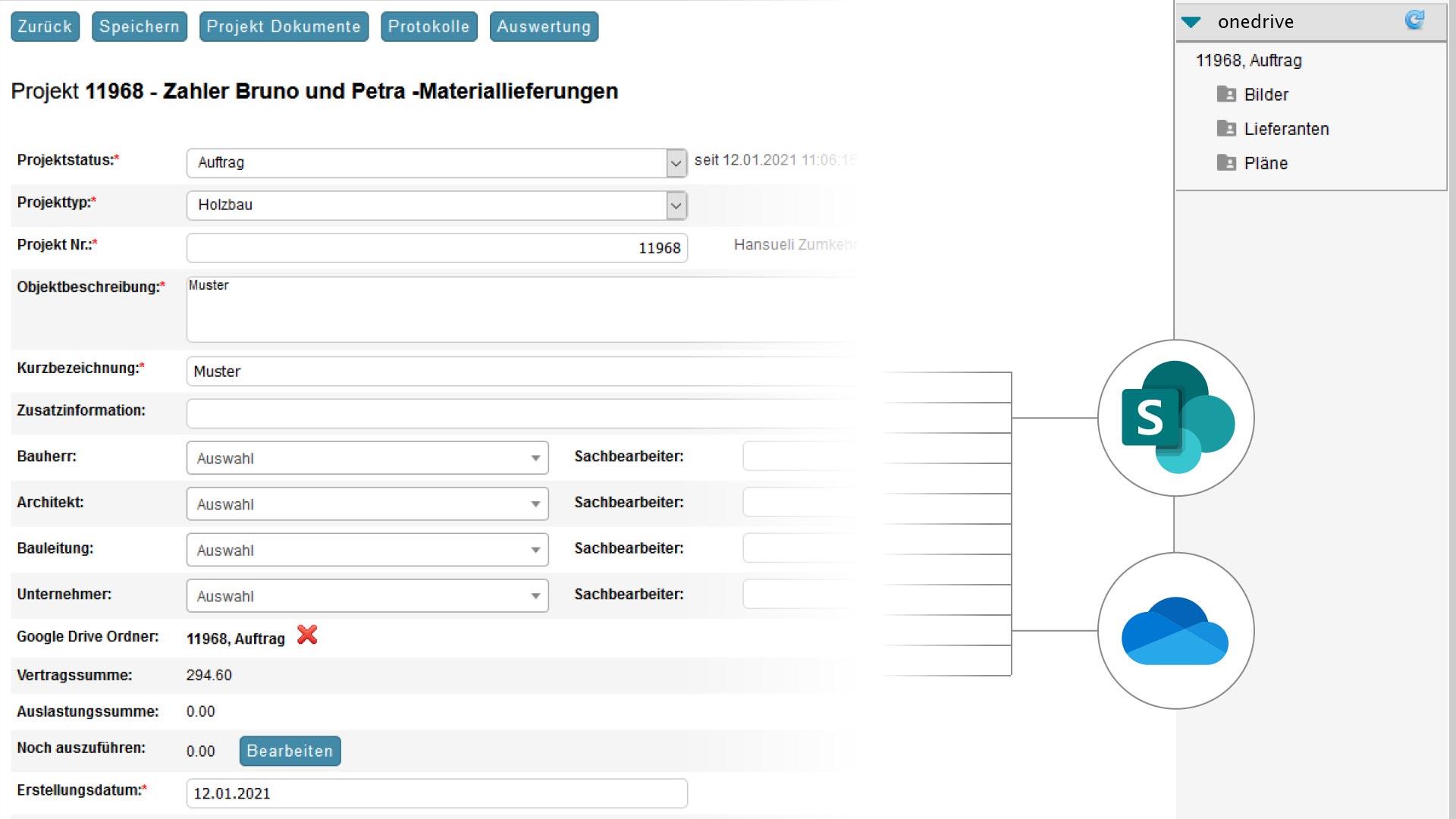
Task: Open the Bilder folder icon
Action: (x=1226, y=94)
